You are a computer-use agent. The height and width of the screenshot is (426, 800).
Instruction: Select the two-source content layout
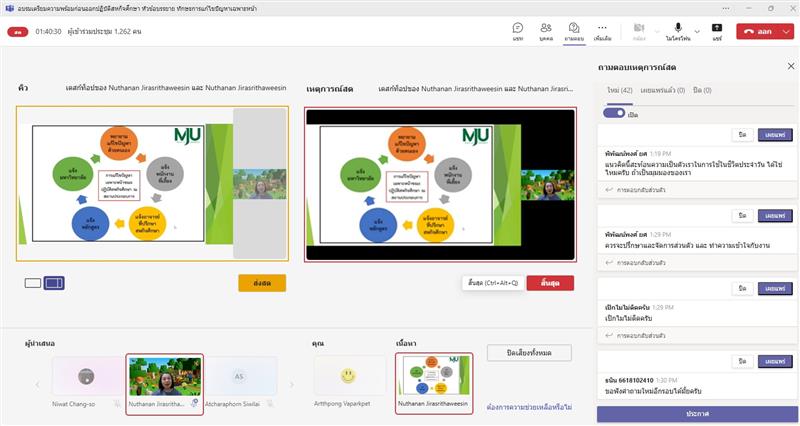54,283
